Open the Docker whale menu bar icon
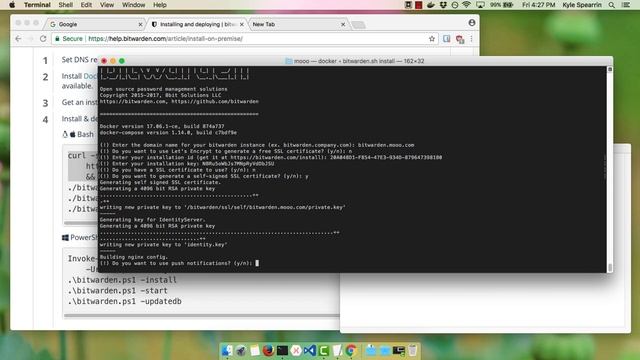This screenshot has height=360, width=640. click(431, 5)
